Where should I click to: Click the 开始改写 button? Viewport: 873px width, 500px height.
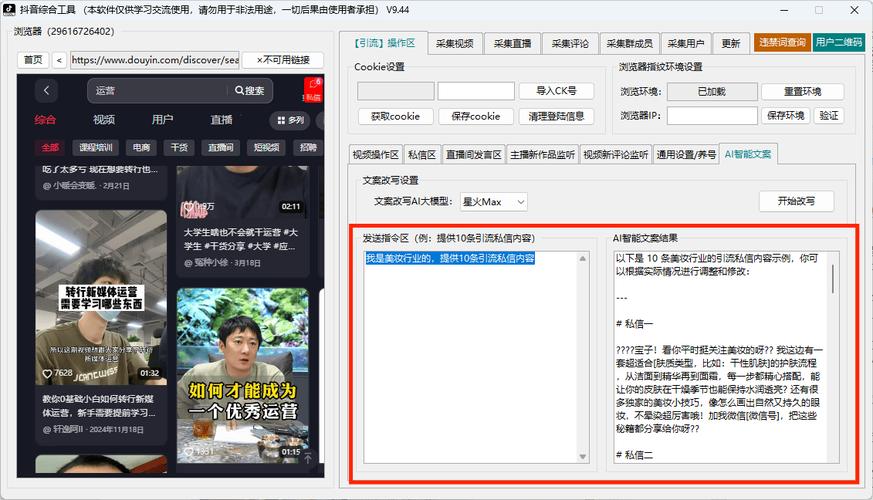(796, 201)
